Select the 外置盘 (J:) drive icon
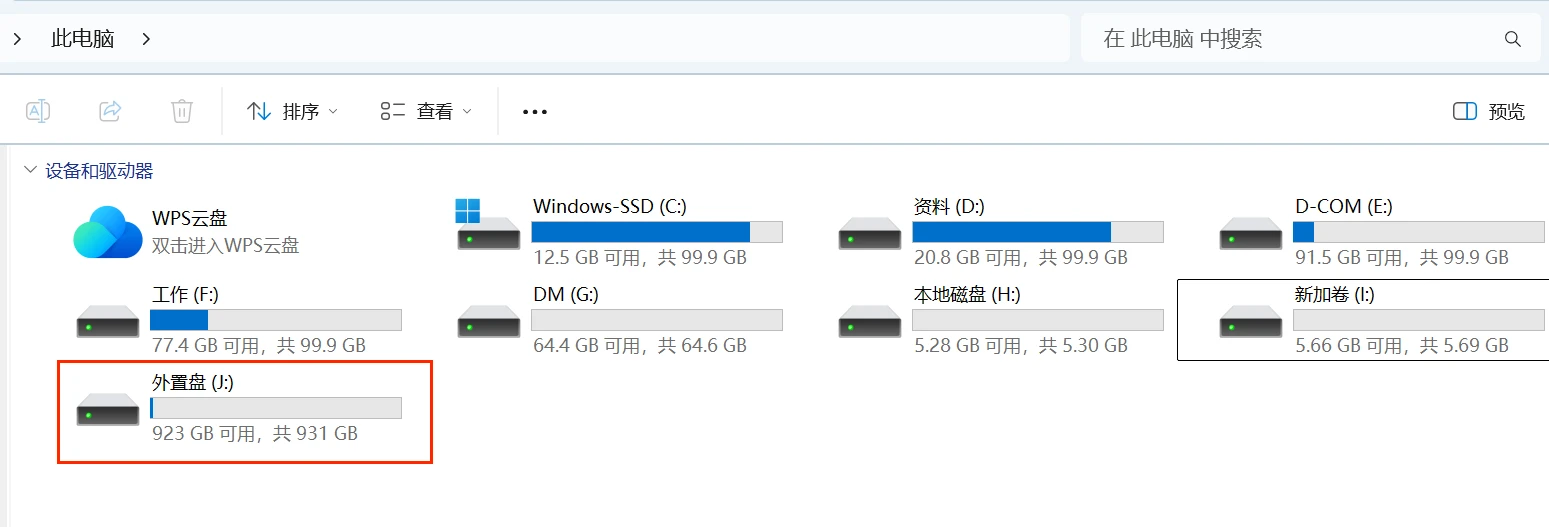Screen dimensions: 1549x527 click(x=108, y=409)
